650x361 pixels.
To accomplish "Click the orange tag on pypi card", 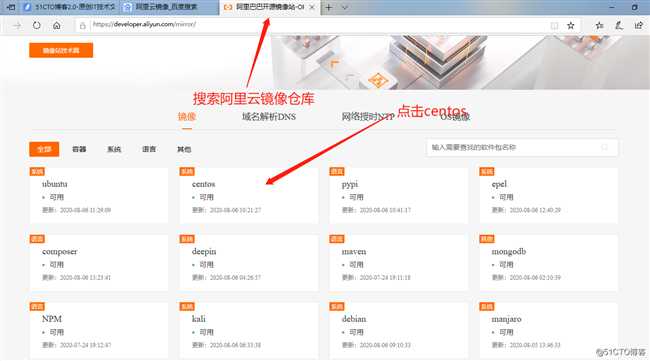I will point(337,172).
